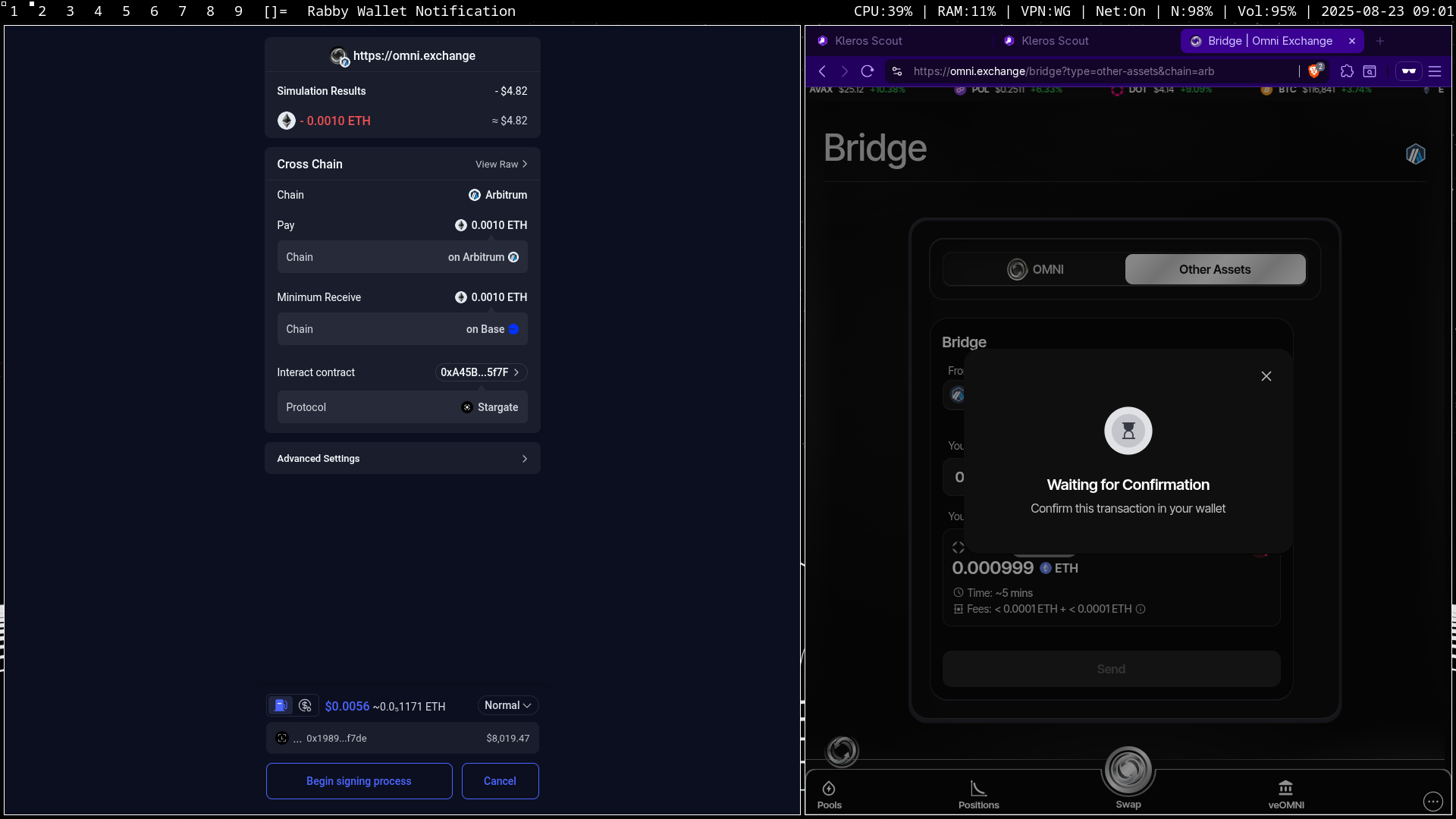The image size is (1456, 819).
Task: Open Positions in bottom navigation
Action: (x=979, y=795)
